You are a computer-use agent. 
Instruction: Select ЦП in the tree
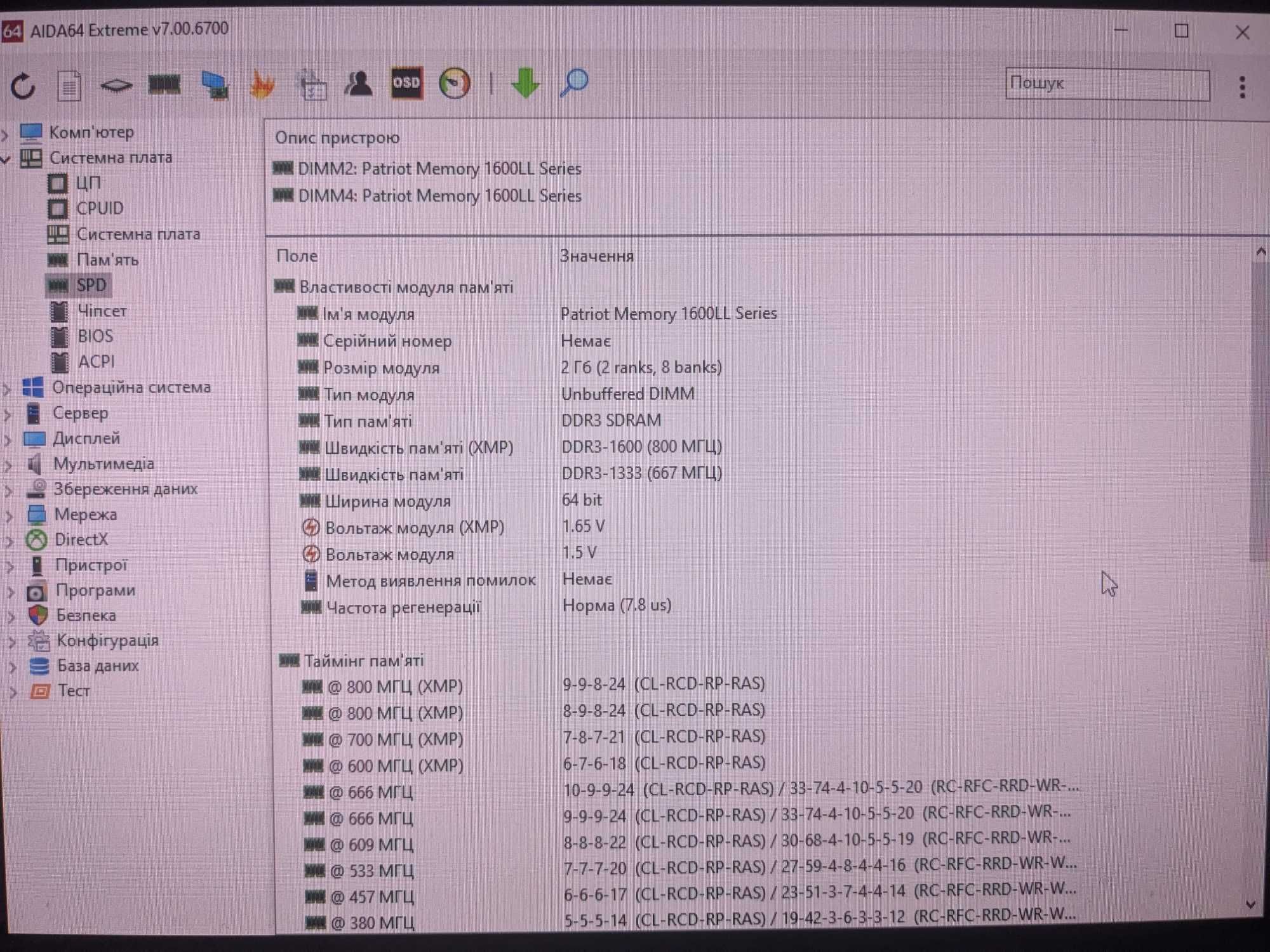click(88, 183)
